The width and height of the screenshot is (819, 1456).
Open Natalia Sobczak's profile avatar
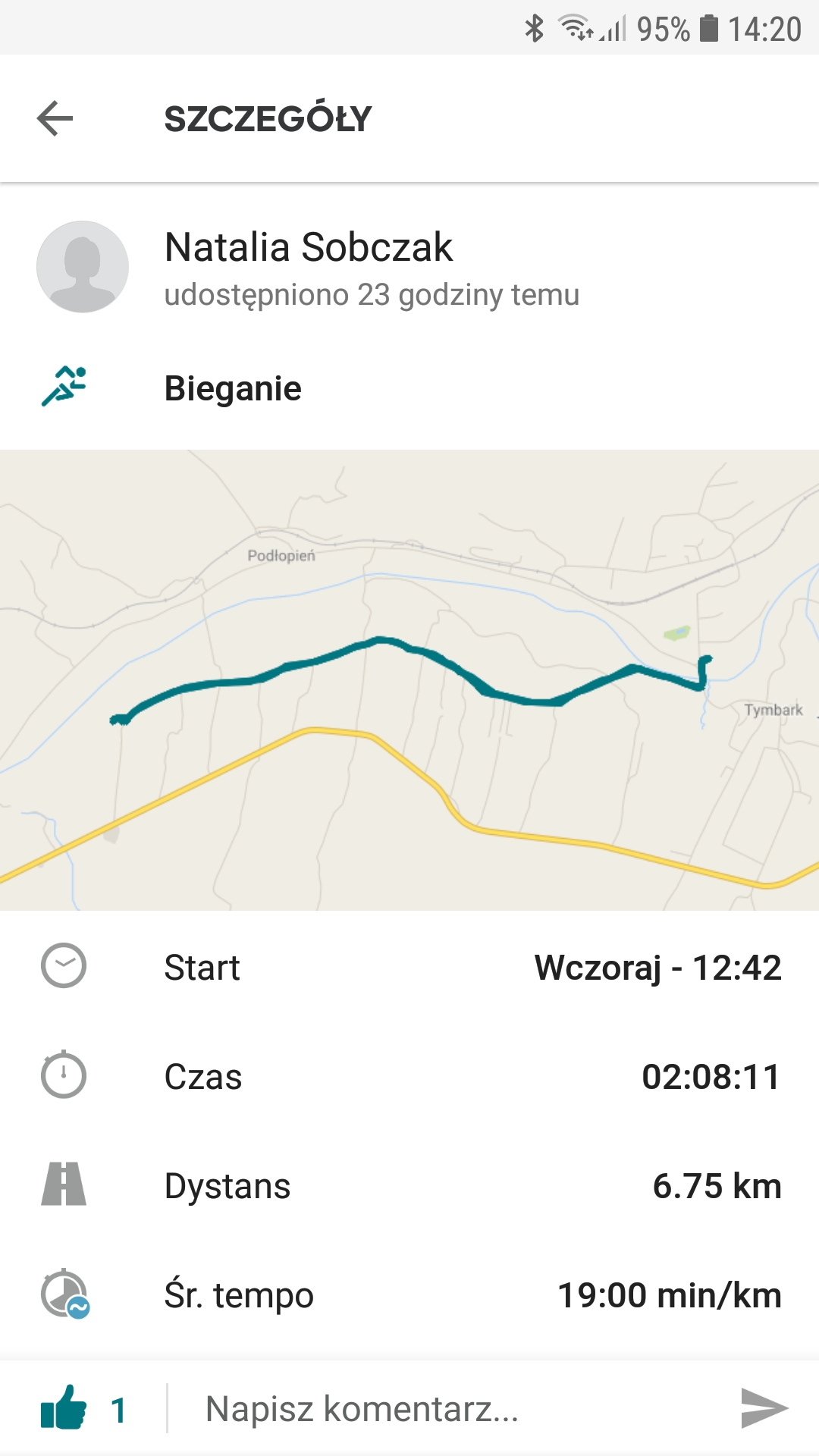tap(83, 267)
